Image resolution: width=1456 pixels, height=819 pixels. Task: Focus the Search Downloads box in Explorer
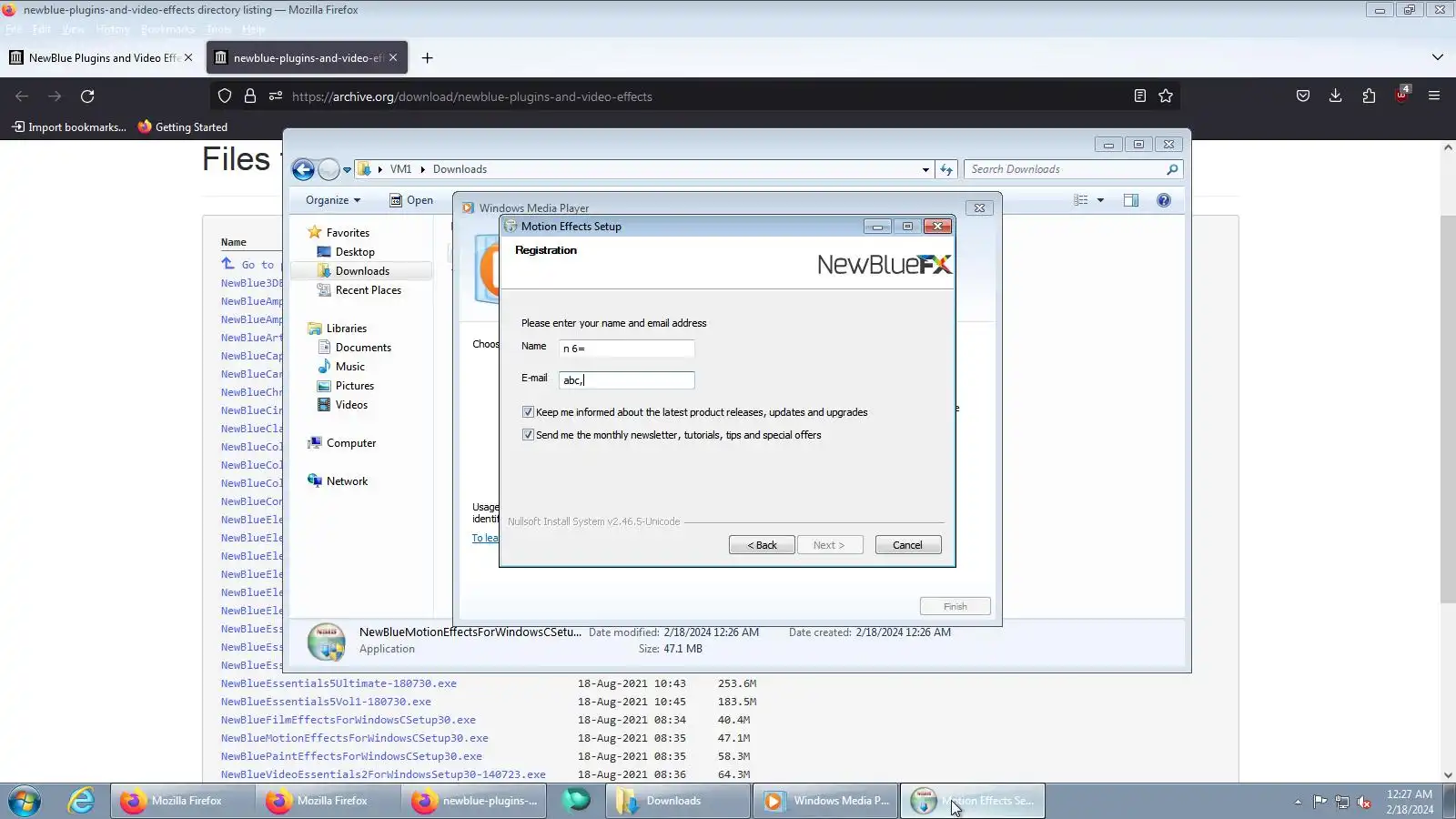coord(1065,169)
